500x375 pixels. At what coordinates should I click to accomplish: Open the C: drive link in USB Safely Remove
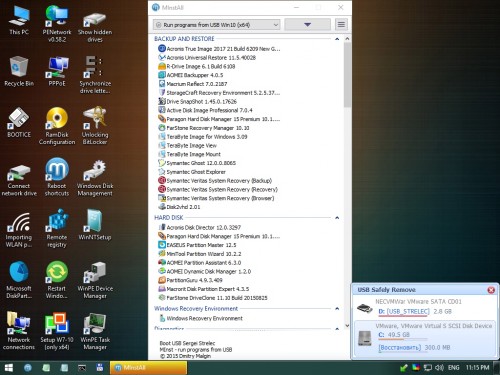381,335
